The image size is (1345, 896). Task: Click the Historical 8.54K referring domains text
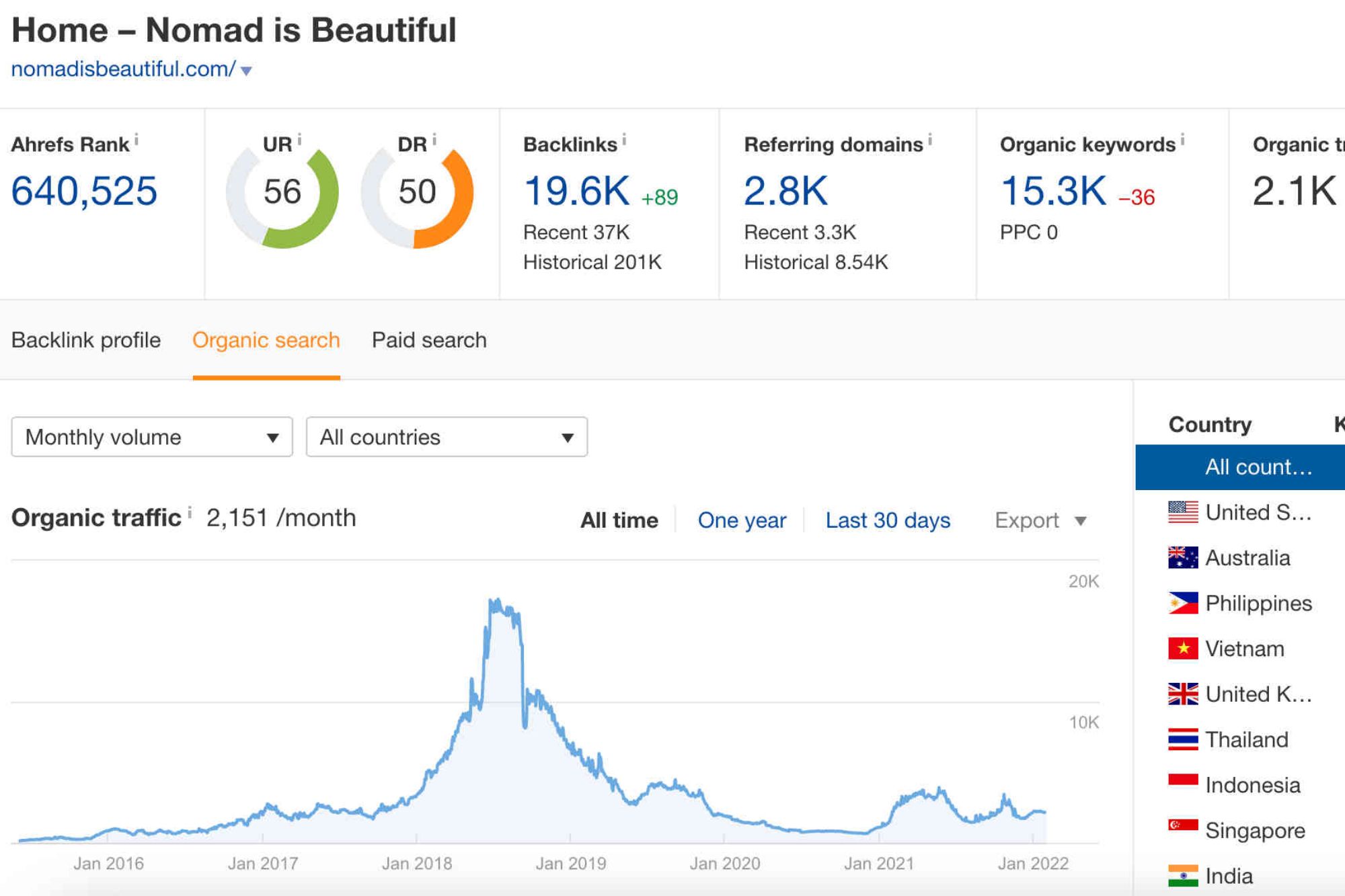coord(816,262)
